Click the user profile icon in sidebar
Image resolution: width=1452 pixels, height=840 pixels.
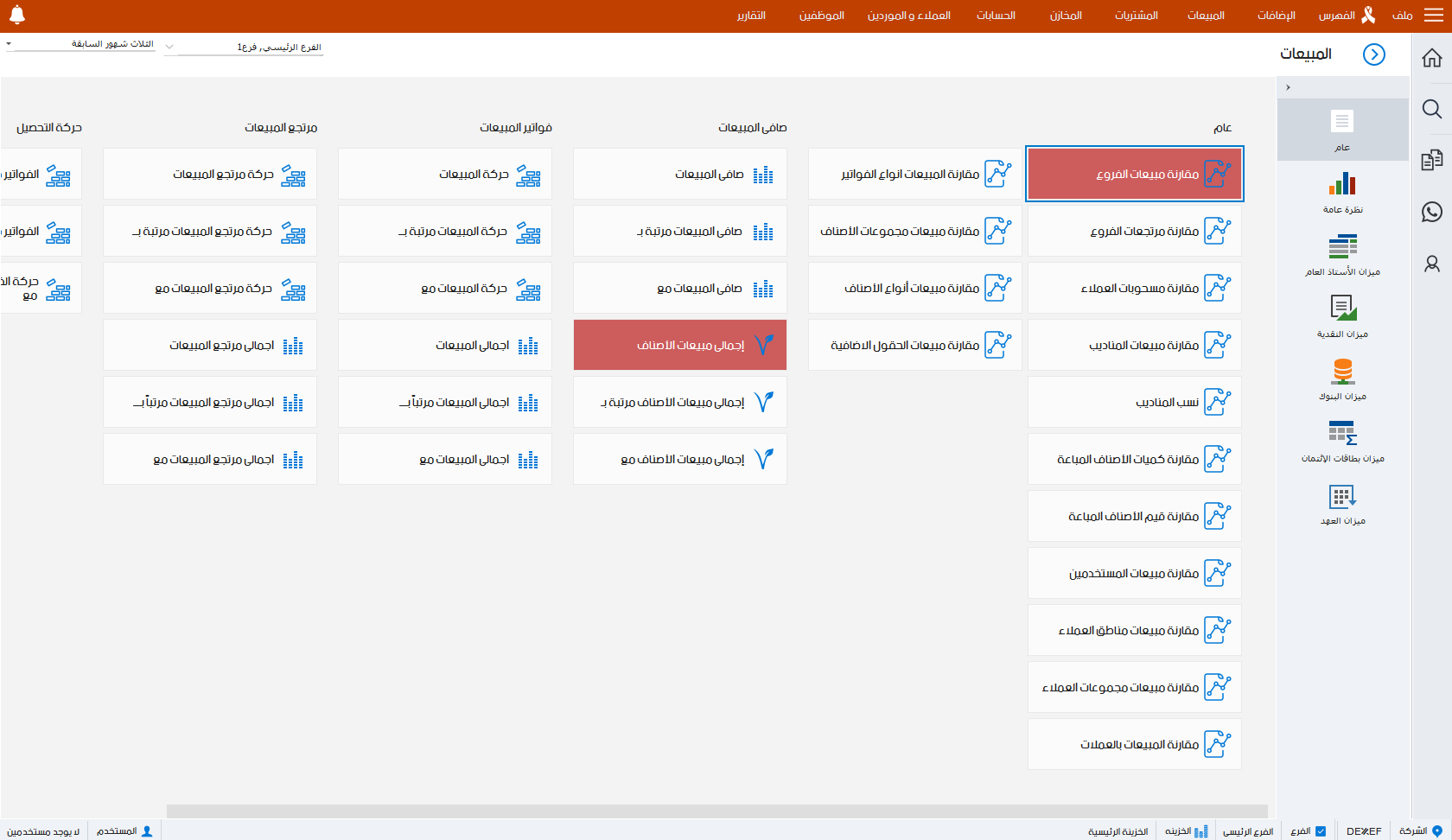click(x=1431, y=264)
